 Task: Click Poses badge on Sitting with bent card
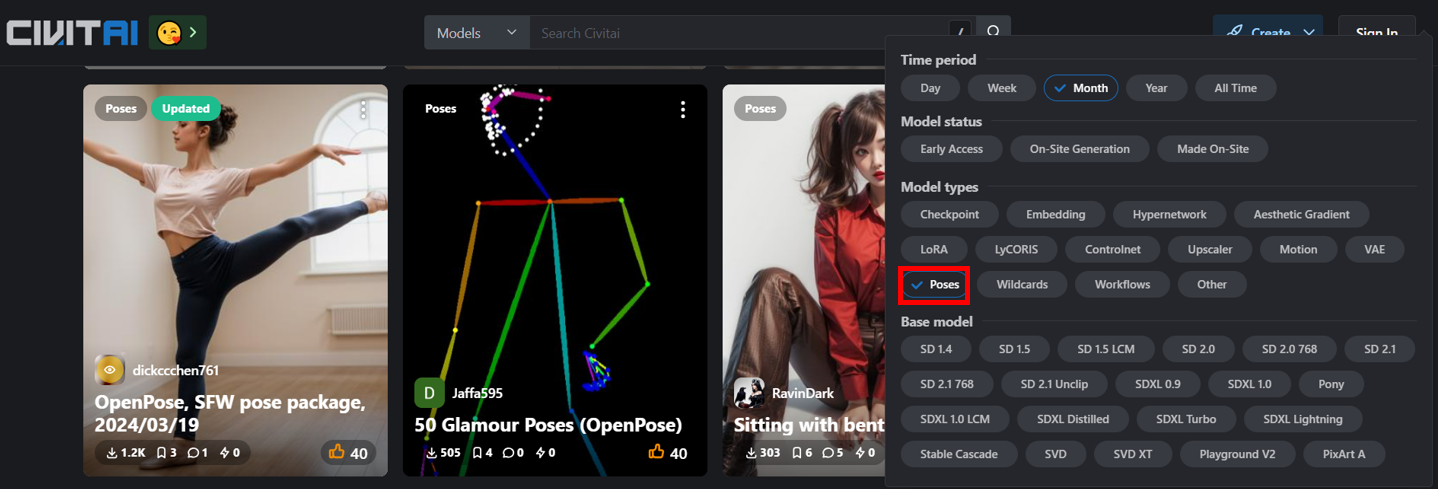pos(760,108)
